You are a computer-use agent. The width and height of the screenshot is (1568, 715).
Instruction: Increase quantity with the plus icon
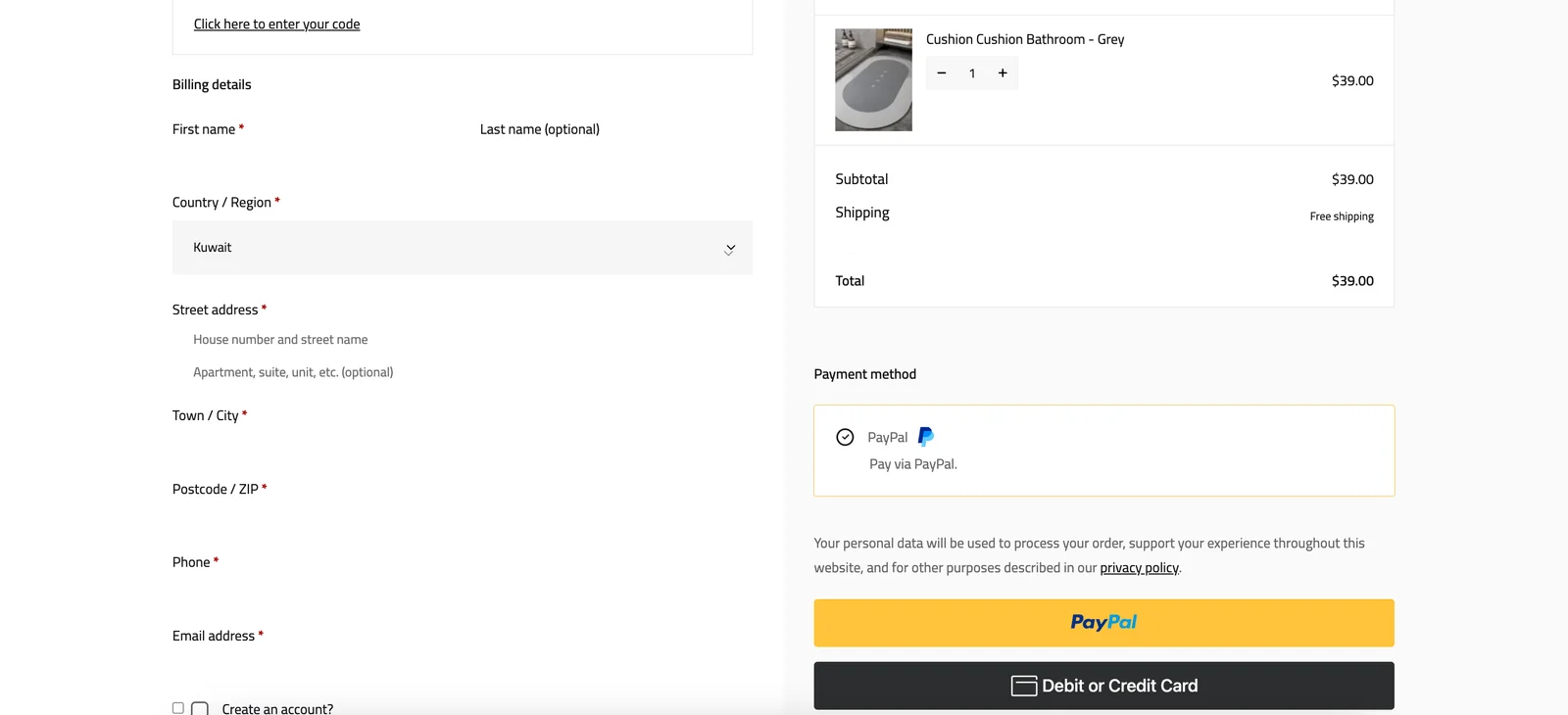(1003, 73)
